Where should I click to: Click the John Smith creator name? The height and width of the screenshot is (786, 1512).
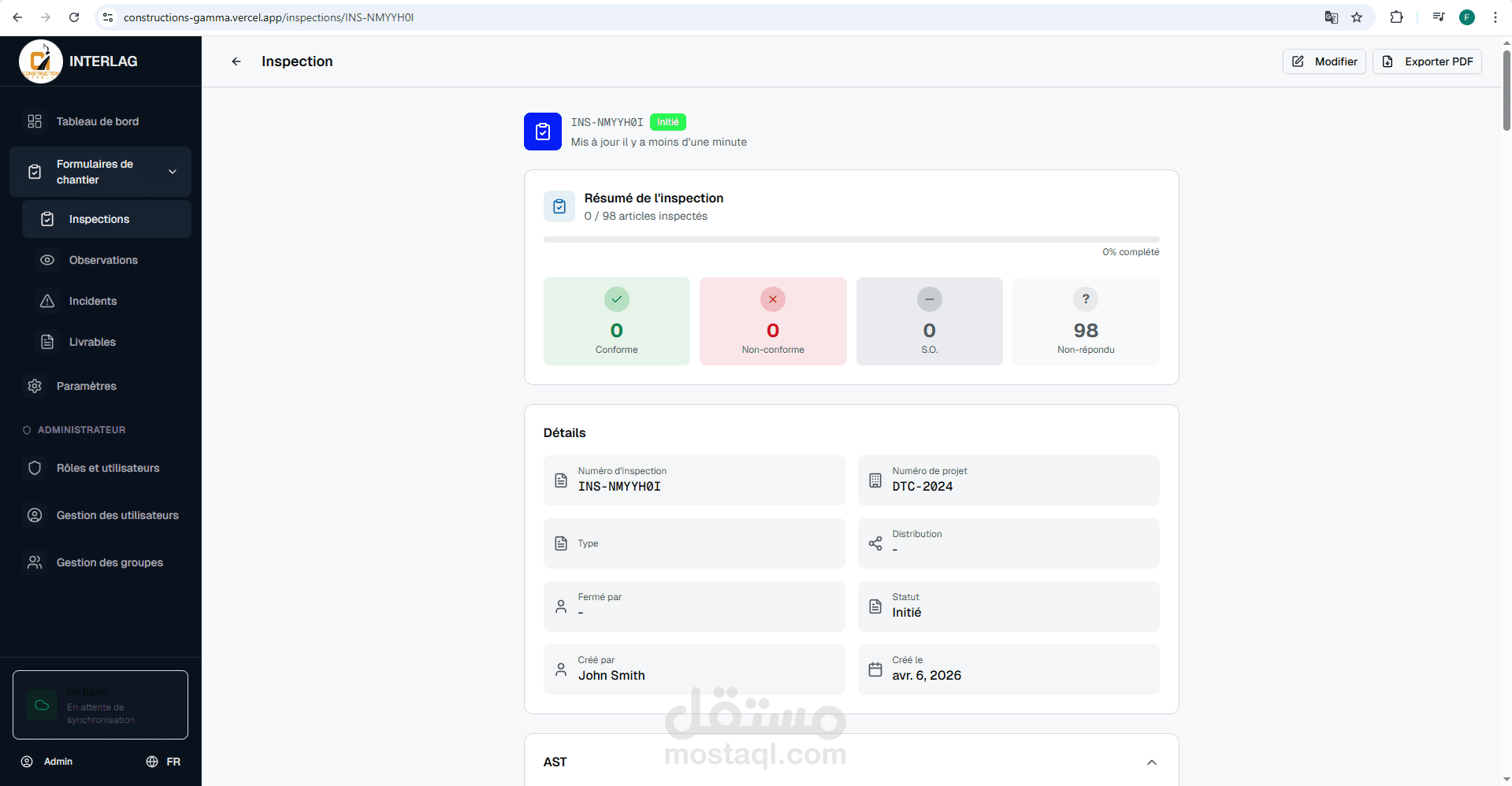point(611,676)
